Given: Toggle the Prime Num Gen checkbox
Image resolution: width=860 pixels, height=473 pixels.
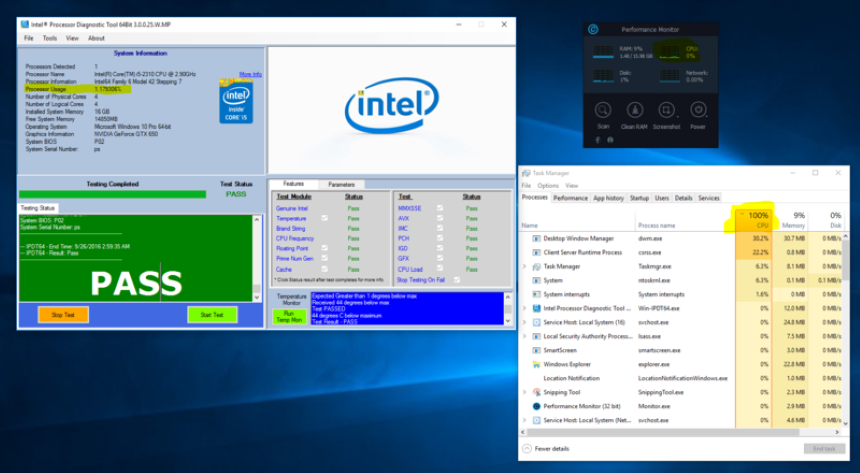Looking at the screenshot, I should (325, 258).
